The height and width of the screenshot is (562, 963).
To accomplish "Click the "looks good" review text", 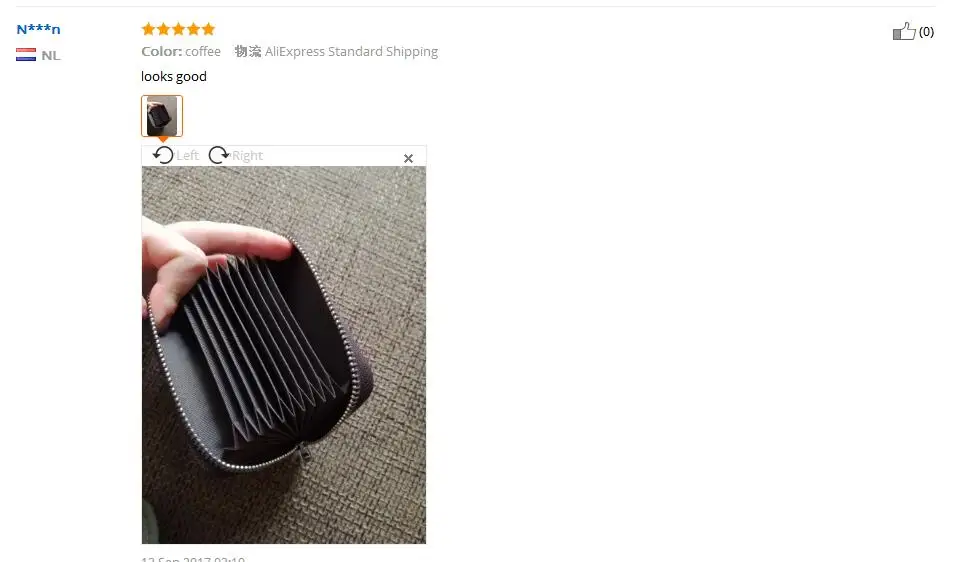I will tap(174, 77).
